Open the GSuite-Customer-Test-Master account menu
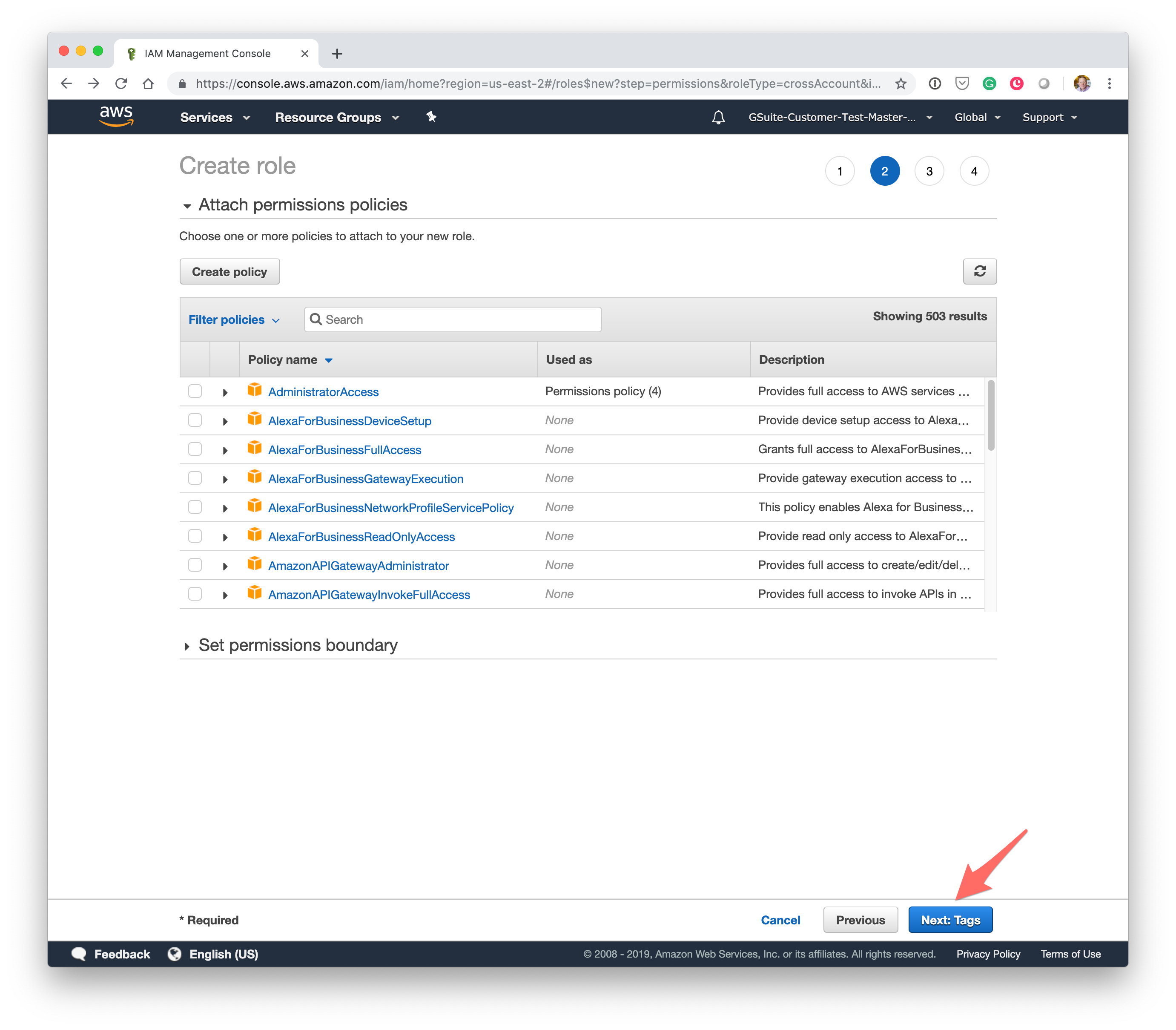The width and height of the screenshot is (1176, 1030). point(840,117)
